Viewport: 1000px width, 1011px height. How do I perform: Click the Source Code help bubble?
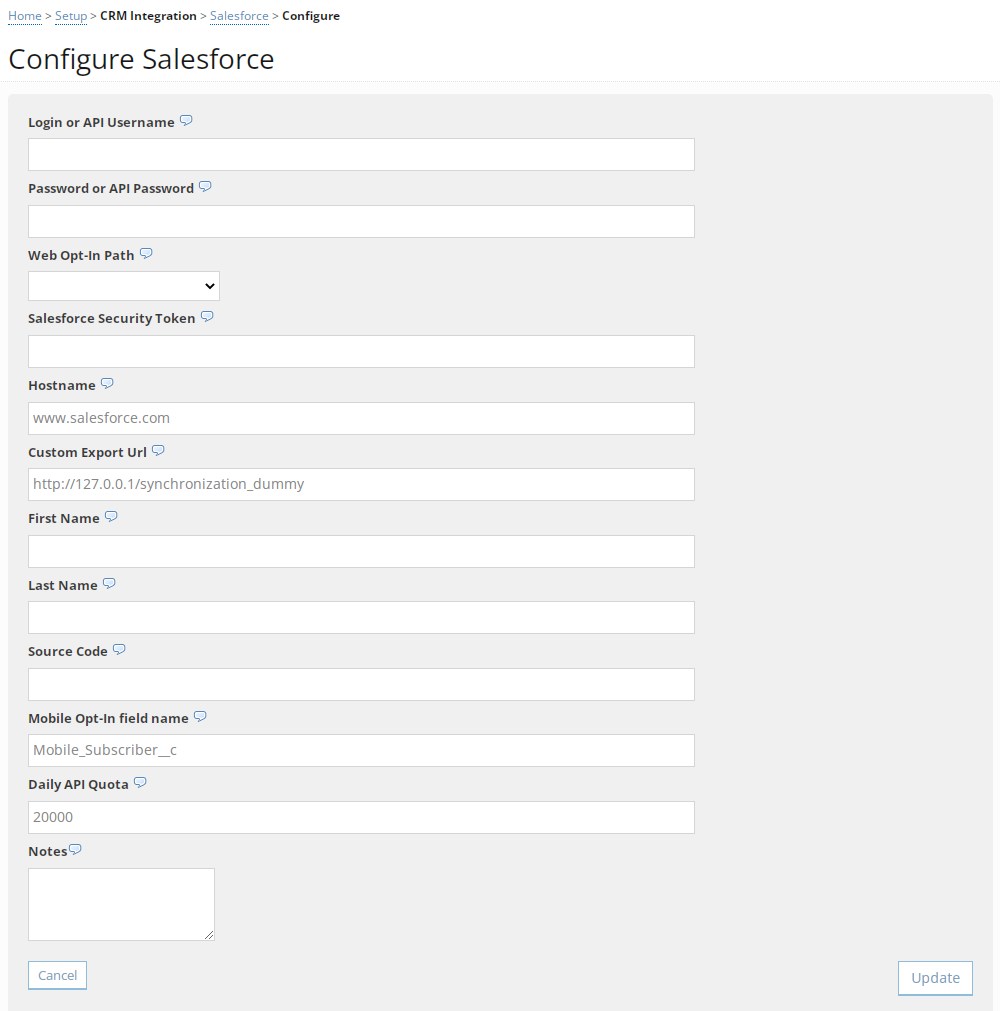(119, 649)
